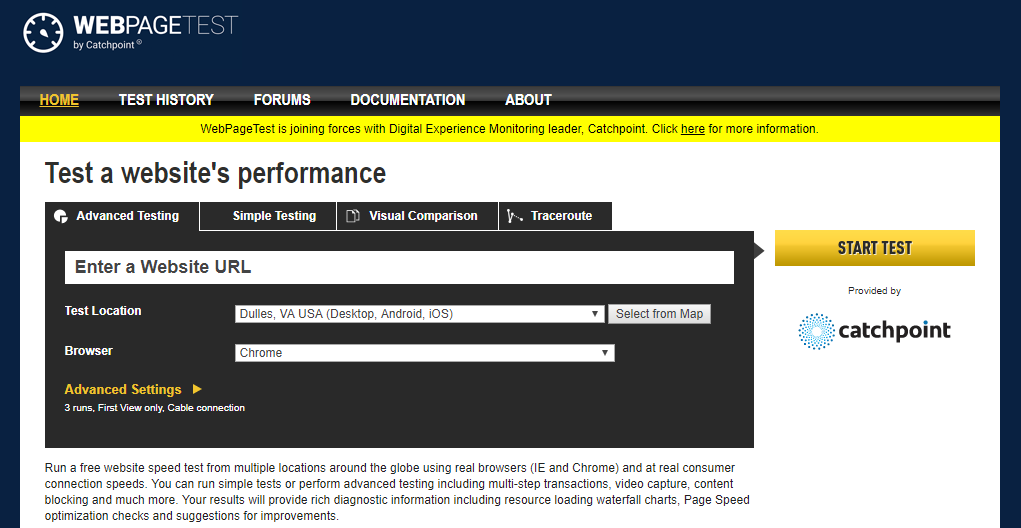Click the Traceroute graph icon
The image size is (1021, 528).
tap(515, 216)
